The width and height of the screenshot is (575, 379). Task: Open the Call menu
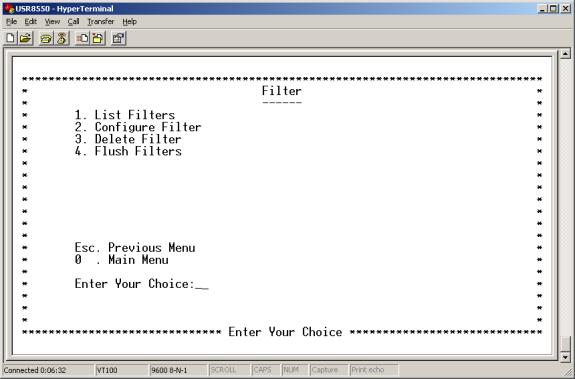click(73, 22)
